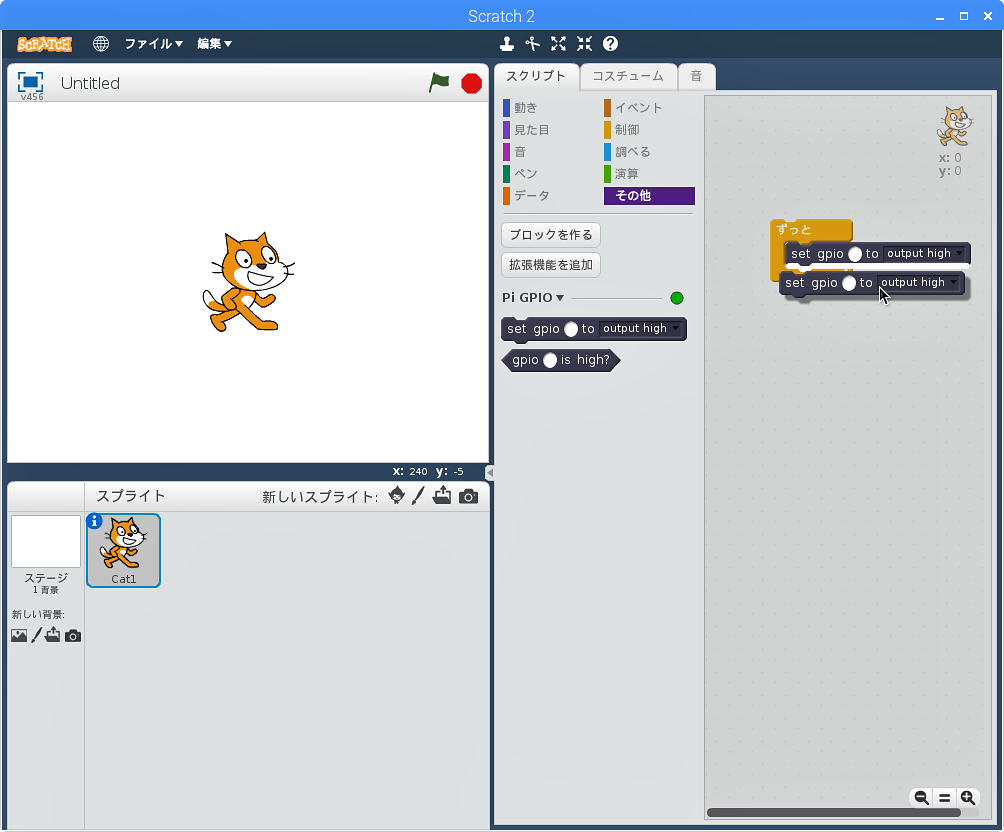This screenshot has height=832, width=1004.
Task: Upload sprite from file
Action: [x=442, y=496]
